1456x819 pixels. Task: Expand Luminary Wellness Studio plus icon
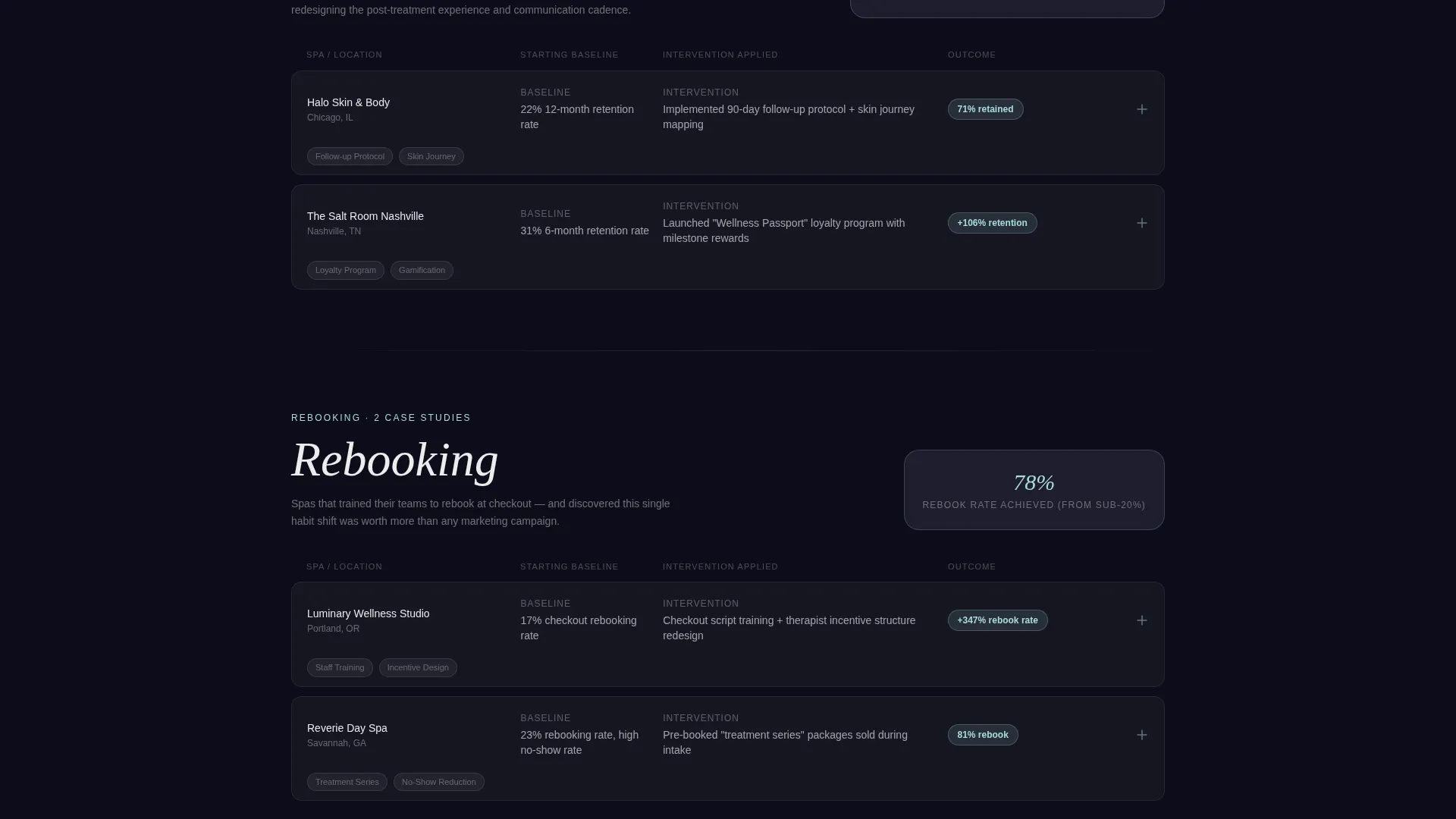1142,620
